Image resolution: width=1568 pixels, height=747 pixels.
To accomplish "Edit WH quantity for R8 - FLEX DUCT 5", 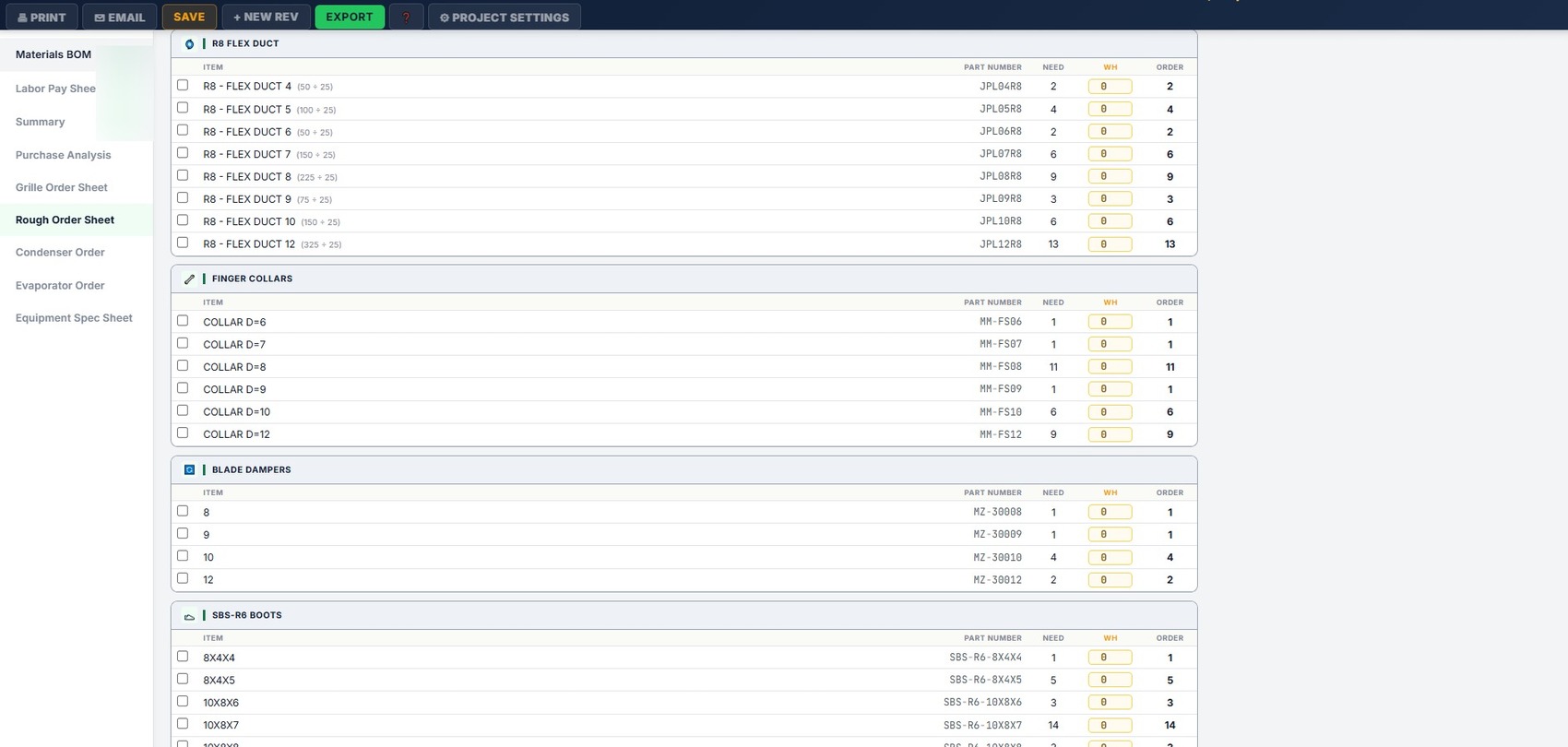I will pos(1110,109).
